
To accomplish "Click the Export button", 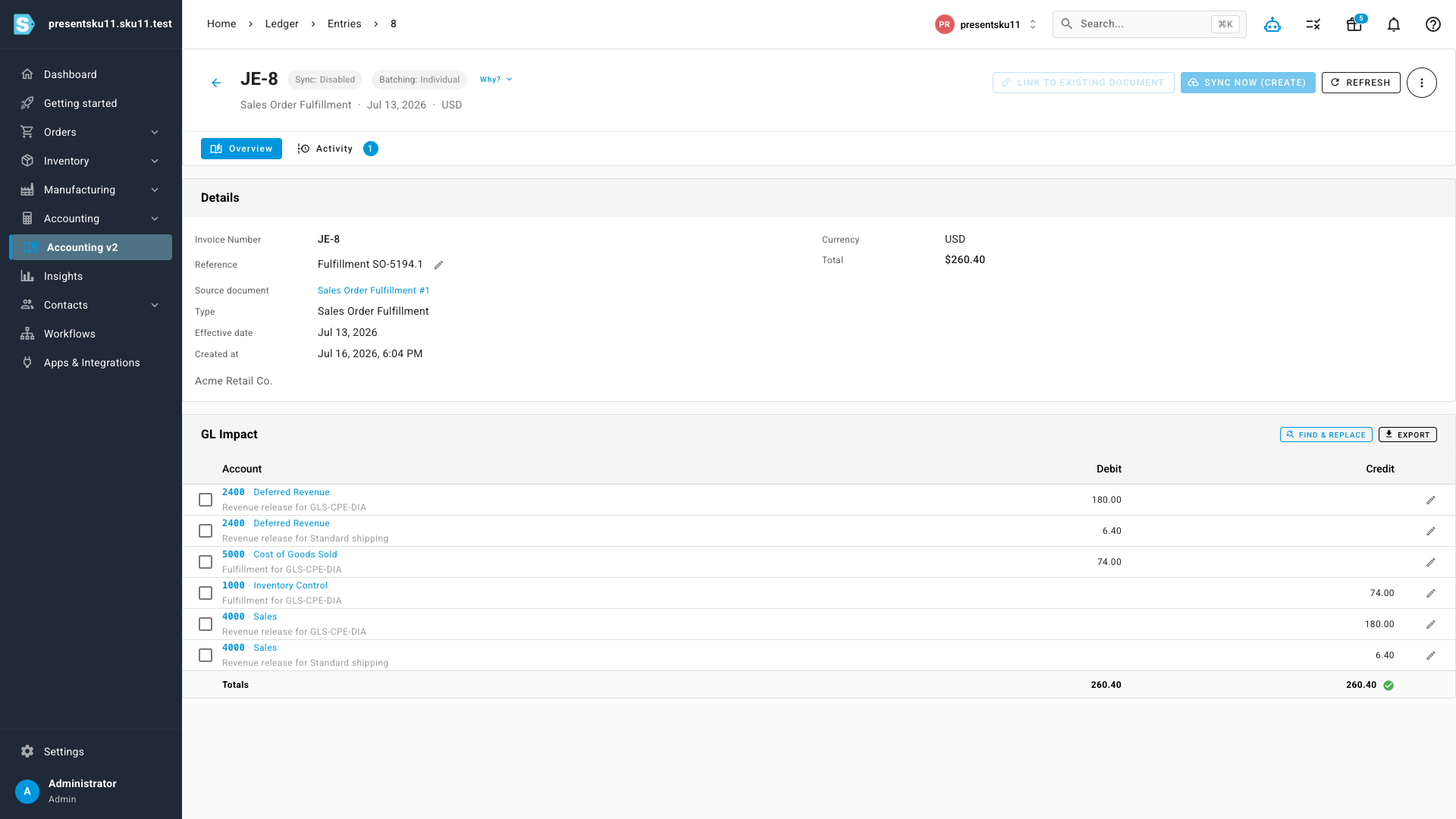I will pyautogui.click(x=1407, y=435).
